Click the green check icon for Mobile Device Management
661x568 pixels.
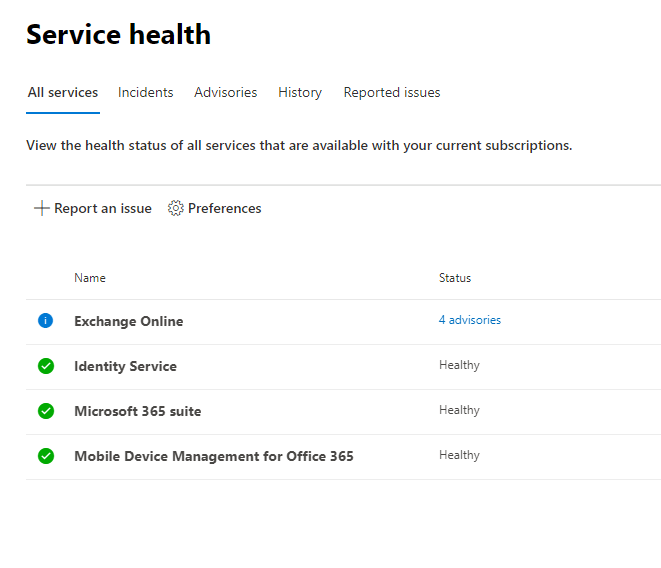click(46, 456)
